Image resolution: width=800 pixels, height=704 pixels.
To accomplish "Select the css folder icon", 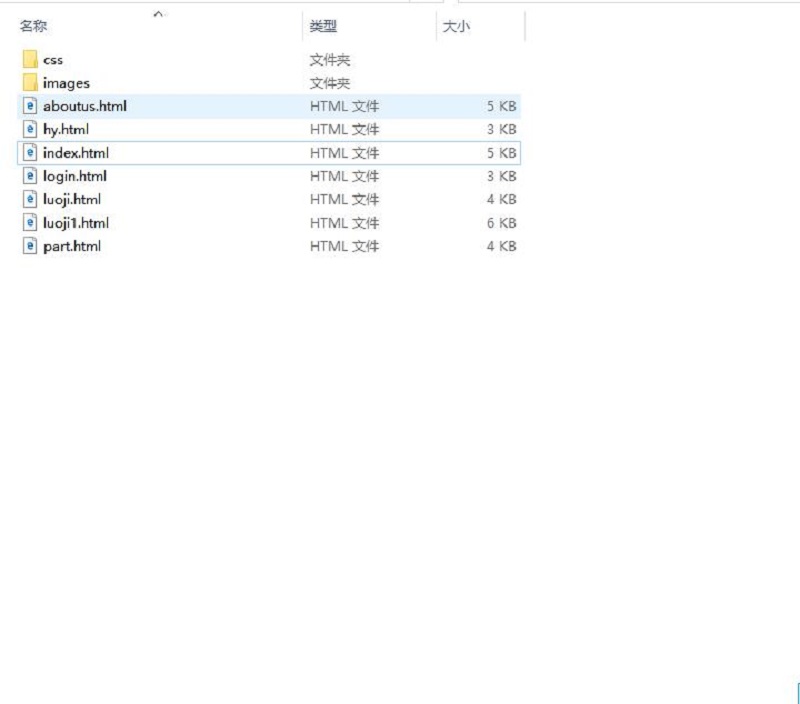I will click(30, 59).
